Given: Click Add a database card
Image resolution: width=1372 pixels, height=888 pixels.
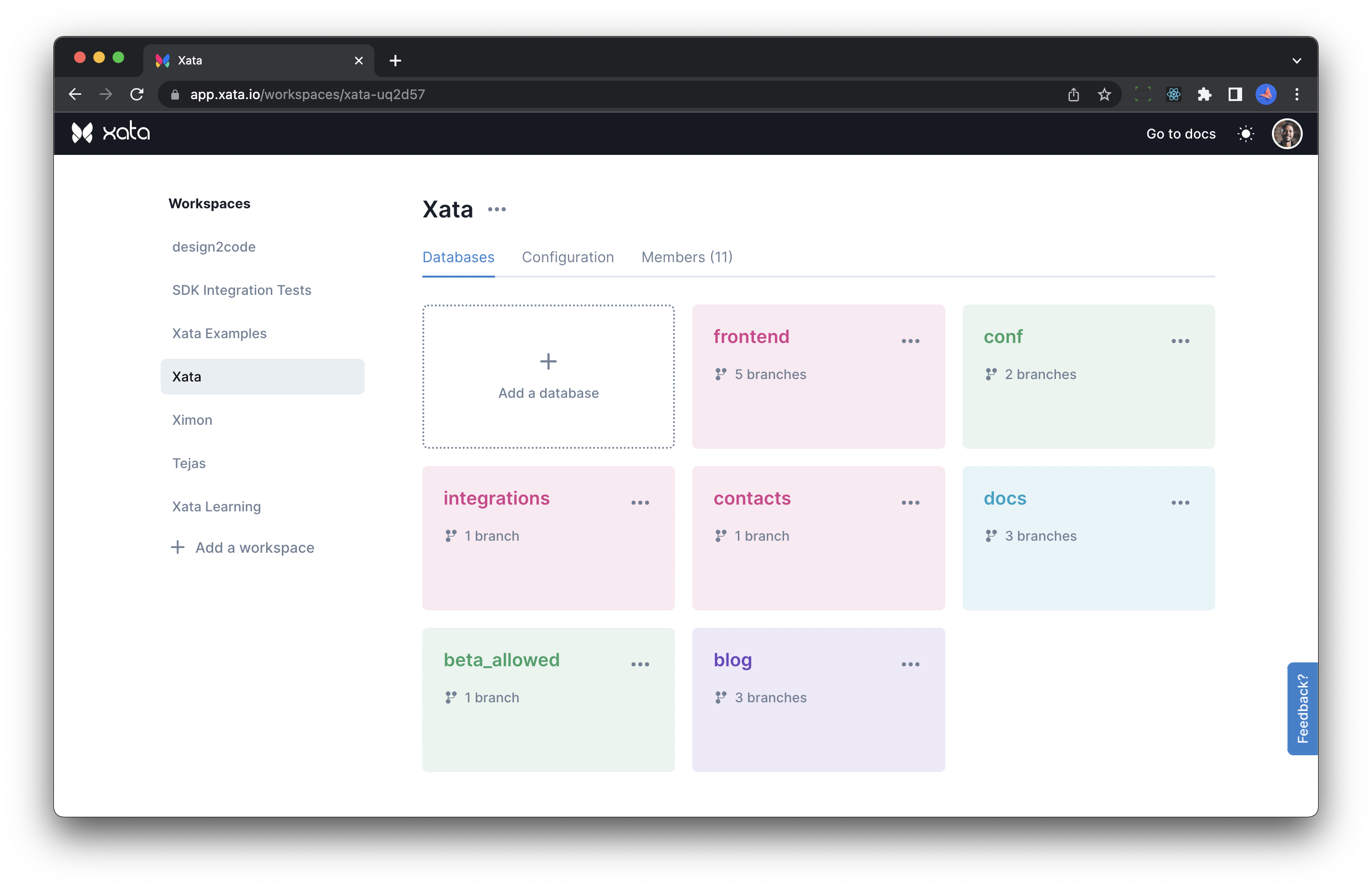Looking at the screenshot, I should click(548, 377).
